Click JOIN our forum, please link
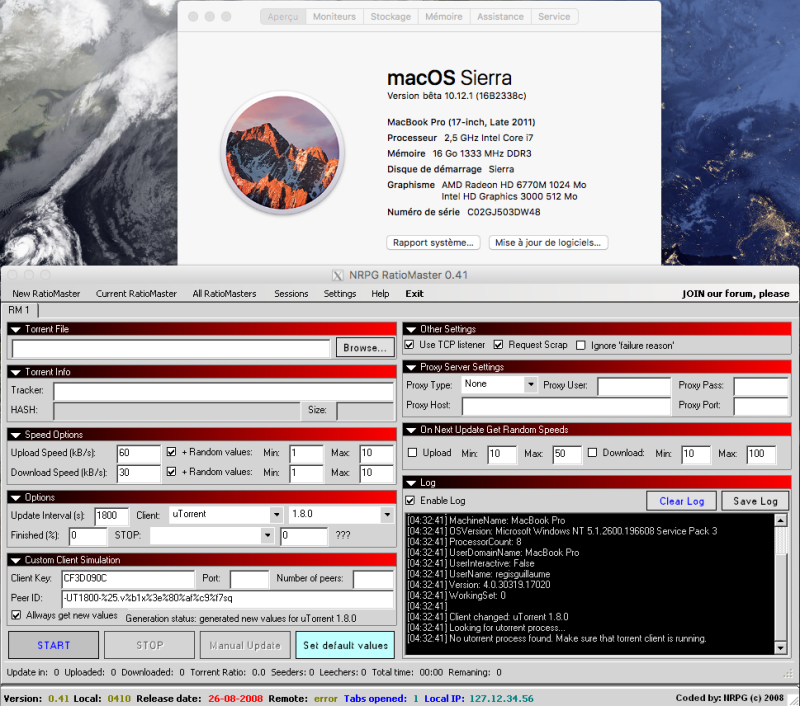This screenshot has width=800, height=706. point(735,294)
